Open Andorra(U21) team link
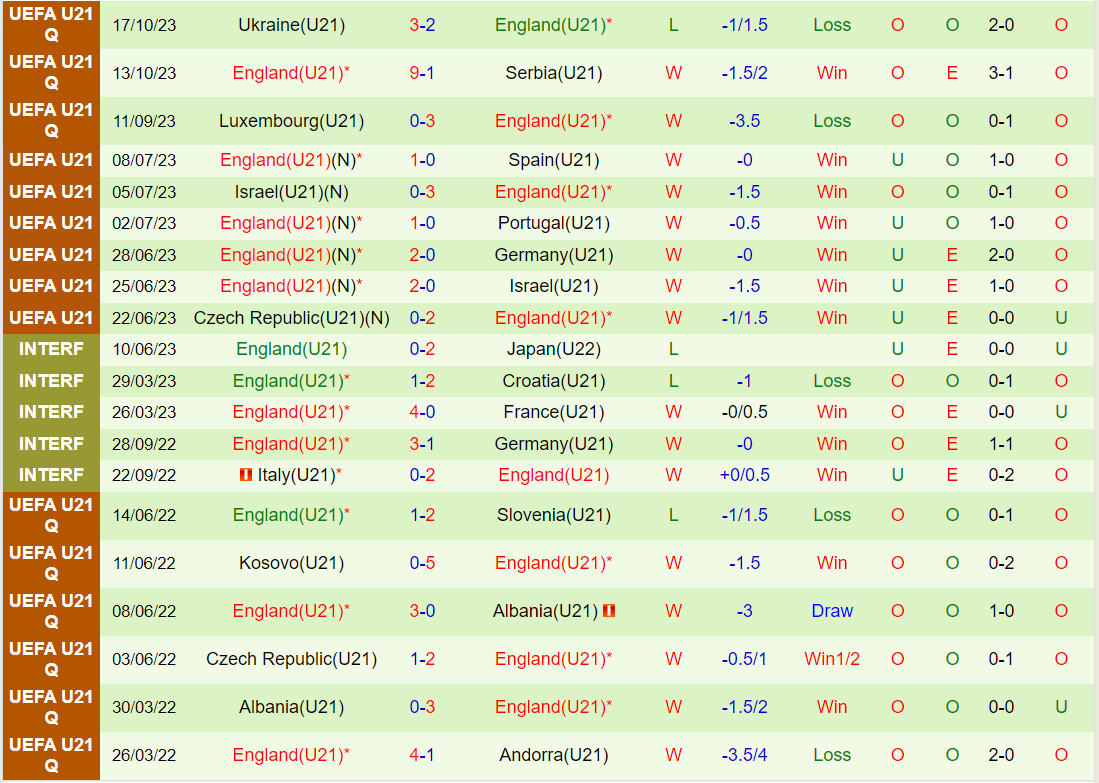This screenshot has width=1099, height=783. coord(554,756)
